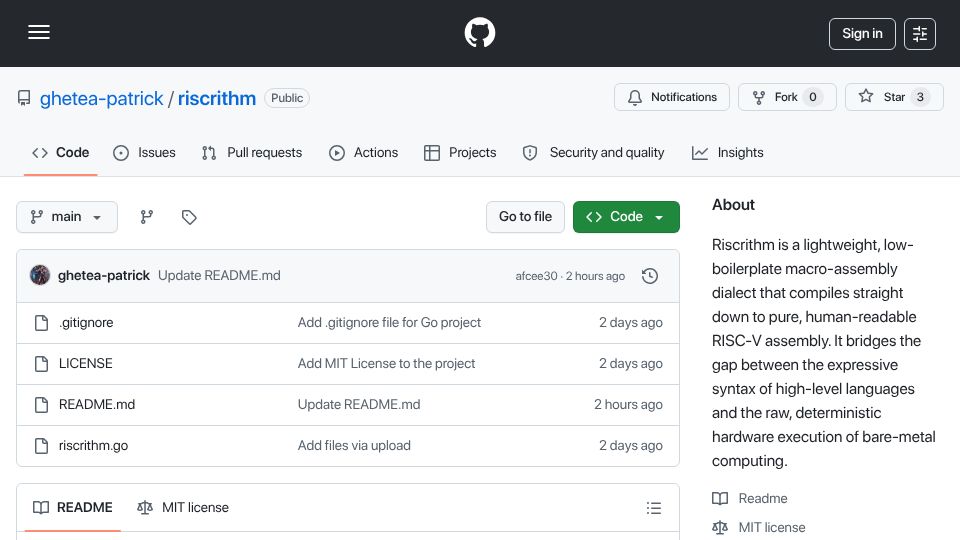960x540 pixels.
Task: View branches via branch icon
Action: pos(146,217)
